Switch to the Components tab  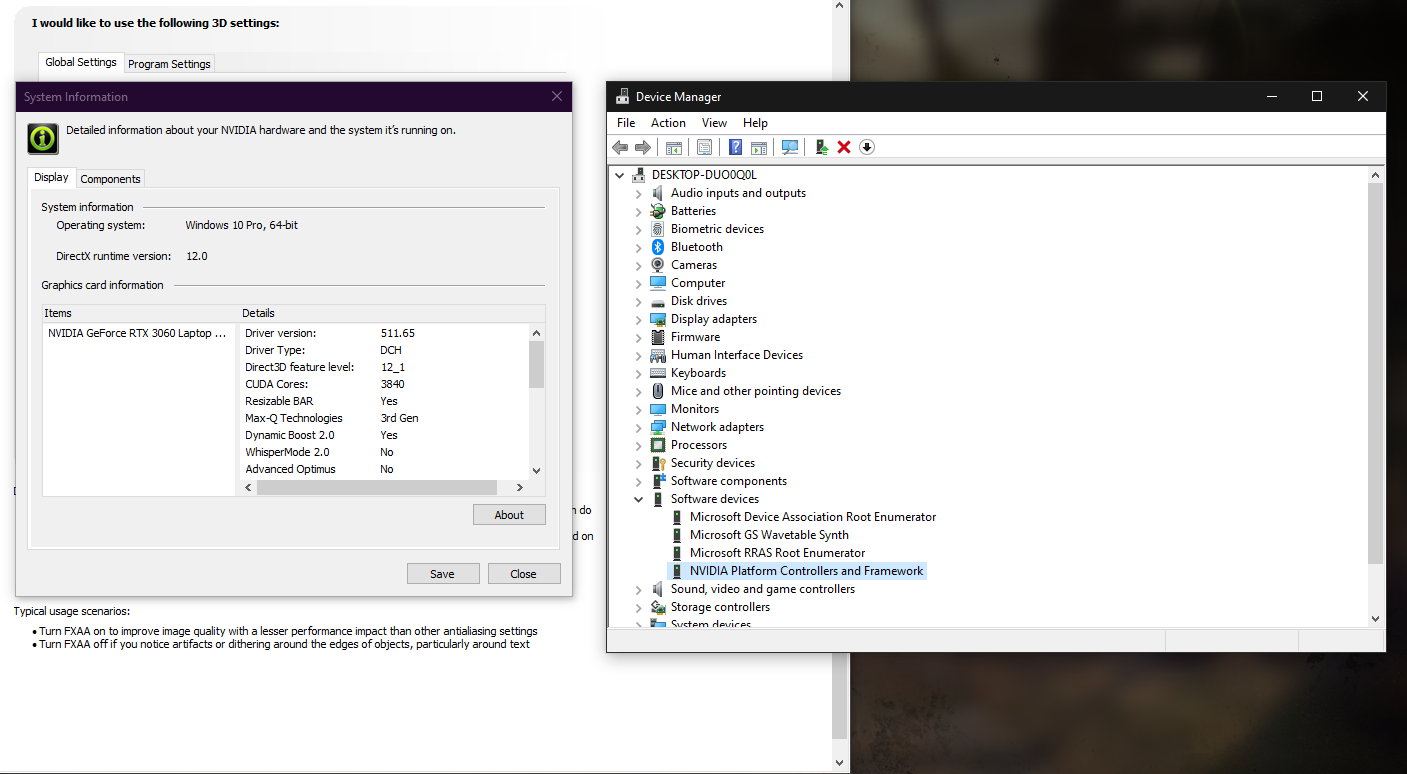[x=110, y=179]
